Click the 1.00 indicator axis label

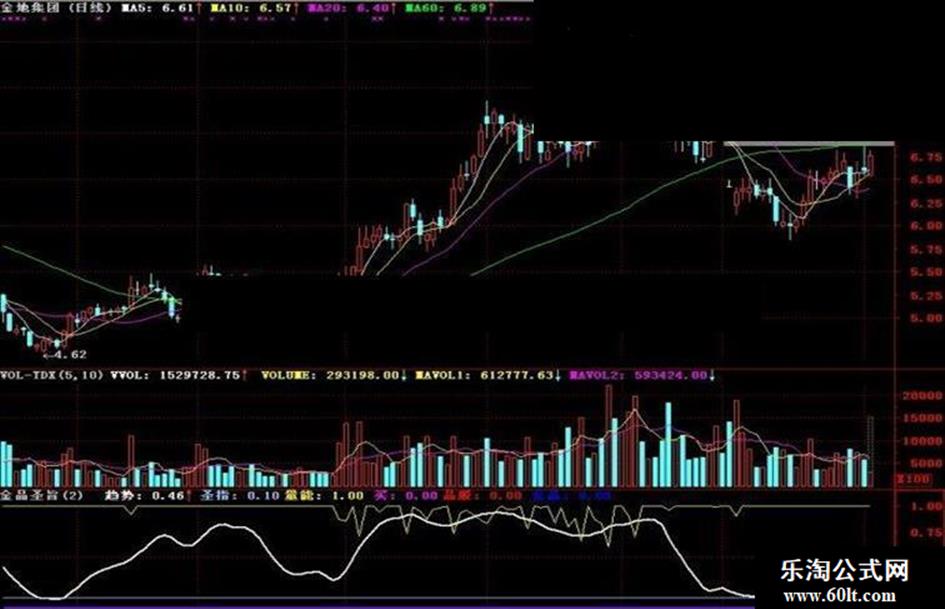pos(926,506)
